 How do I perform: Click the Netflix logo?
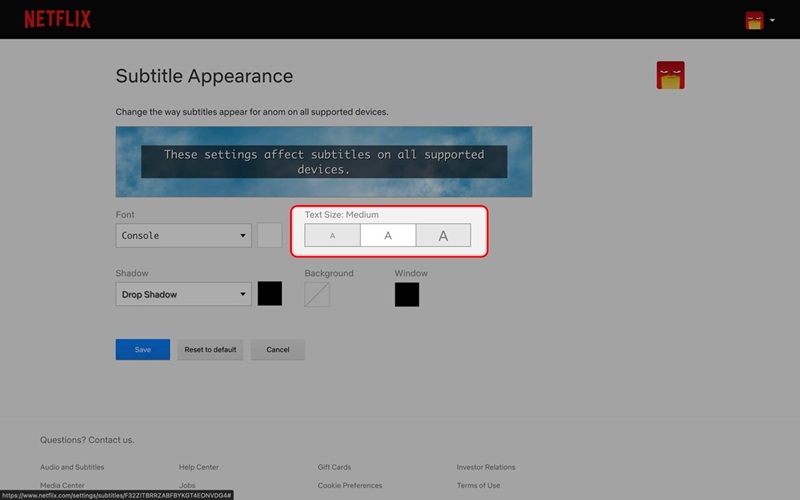coord(57,19)
